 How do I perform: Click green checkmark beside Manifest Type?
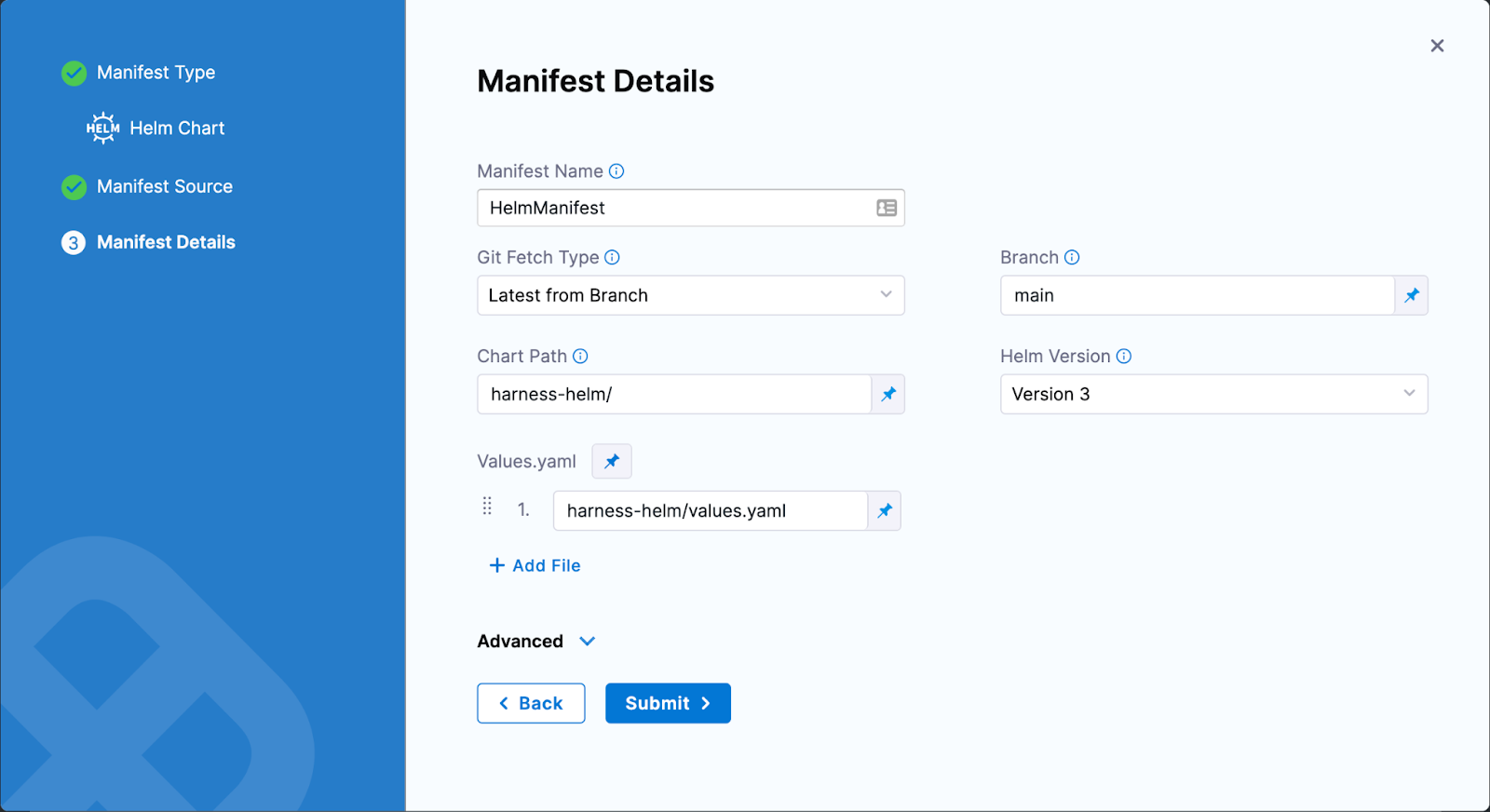(x=74, y=73)
